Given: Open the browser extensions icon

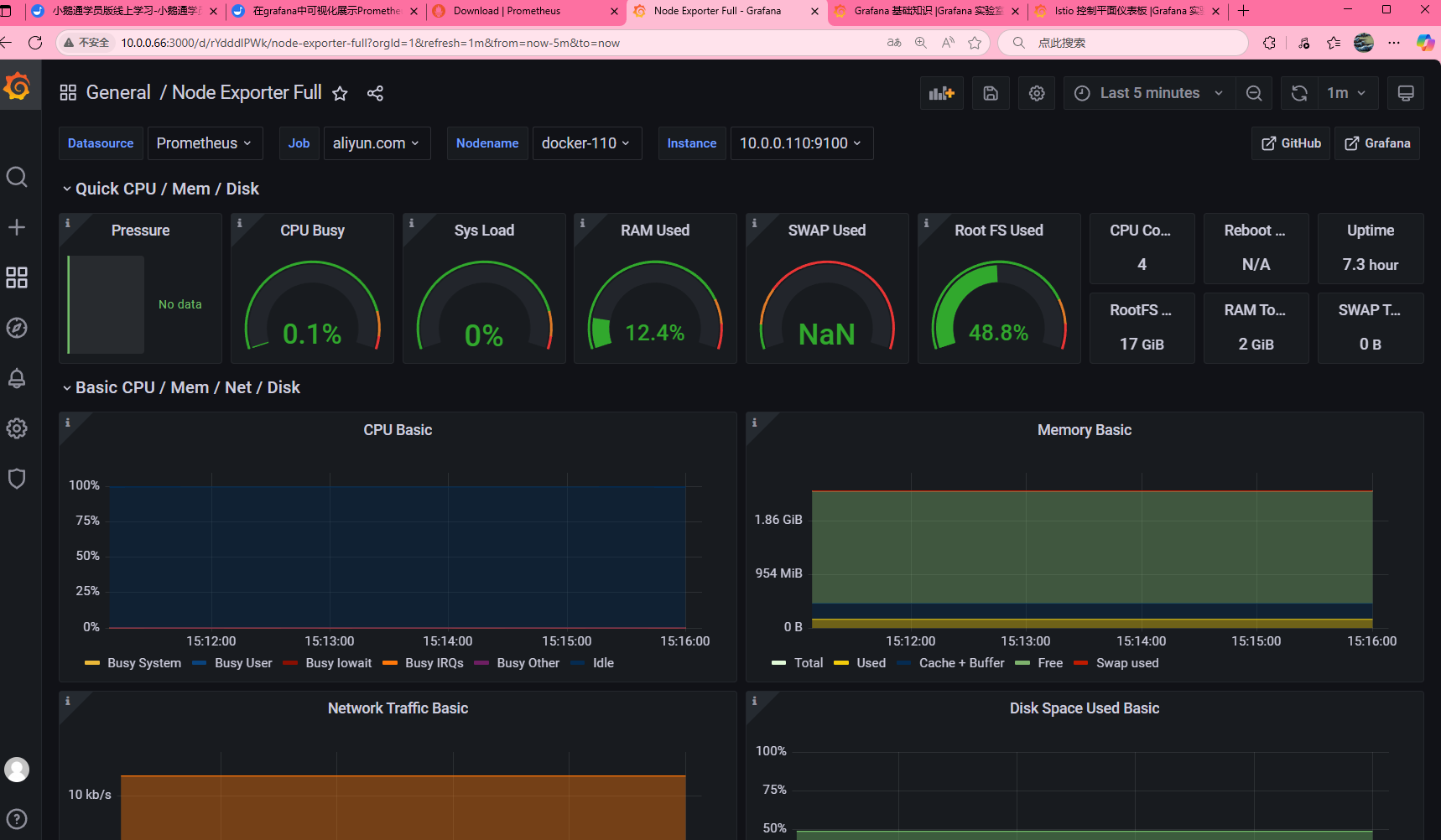Looking at the screenshot, I should pyautogui.click(x=1269, y=43).
